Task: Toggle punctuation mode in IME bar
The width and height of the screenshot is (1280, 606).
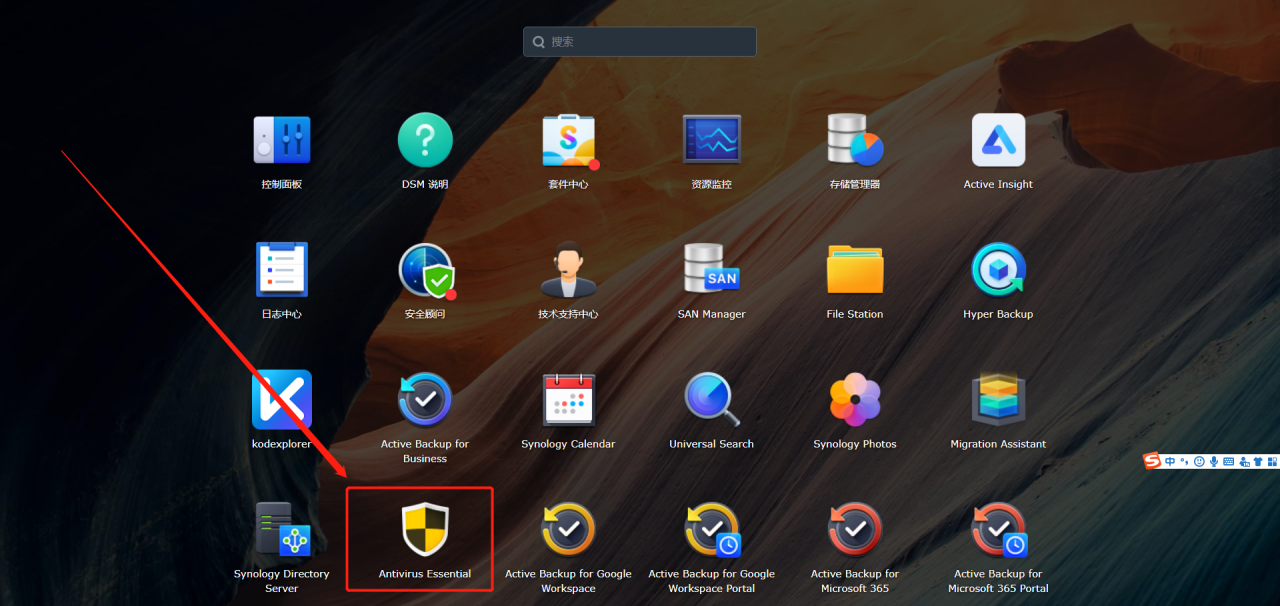Action: (1184, 461)
